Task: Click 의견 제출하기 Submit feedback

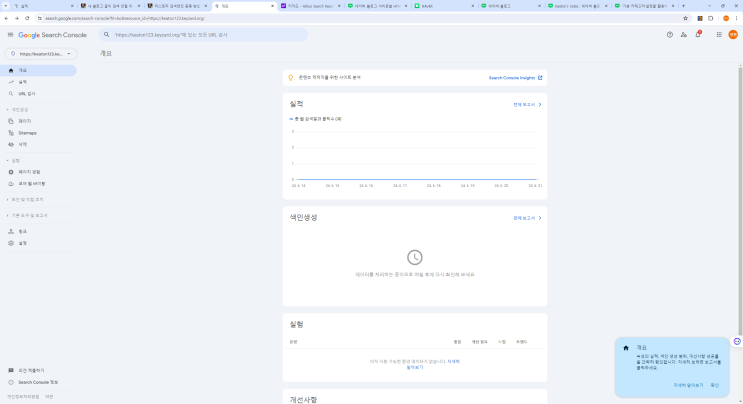Action: pyautogui.click(x=38, y=370)
